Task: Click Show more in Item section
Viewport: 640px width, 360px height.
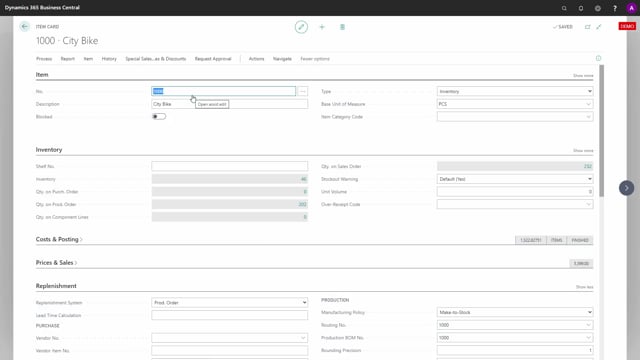Action: 583,76
